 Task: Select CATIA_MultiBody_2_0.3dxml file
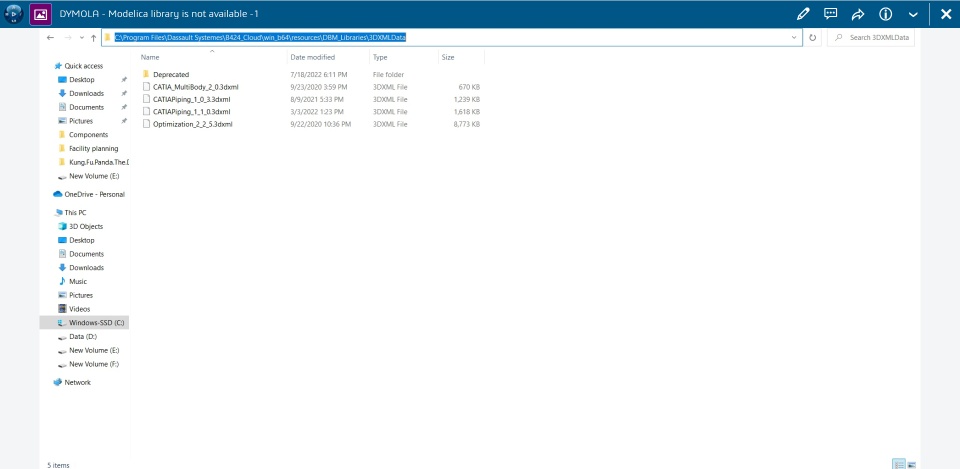195,87
